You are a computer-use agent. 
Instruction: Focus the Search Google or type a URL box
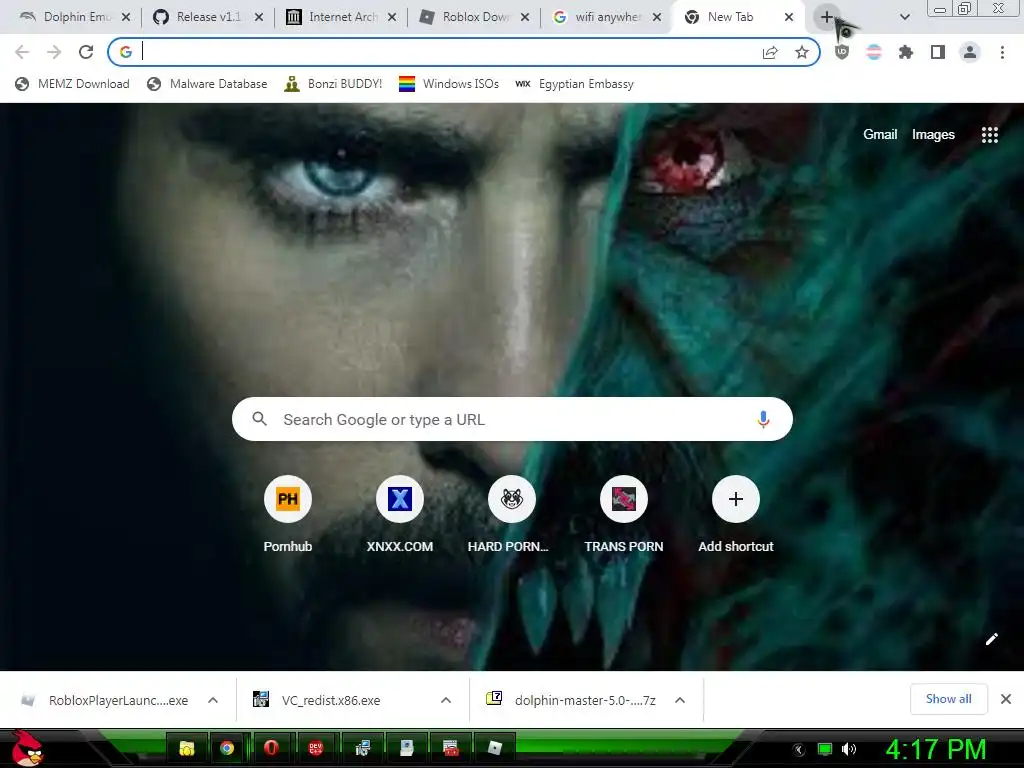(512, 419)
